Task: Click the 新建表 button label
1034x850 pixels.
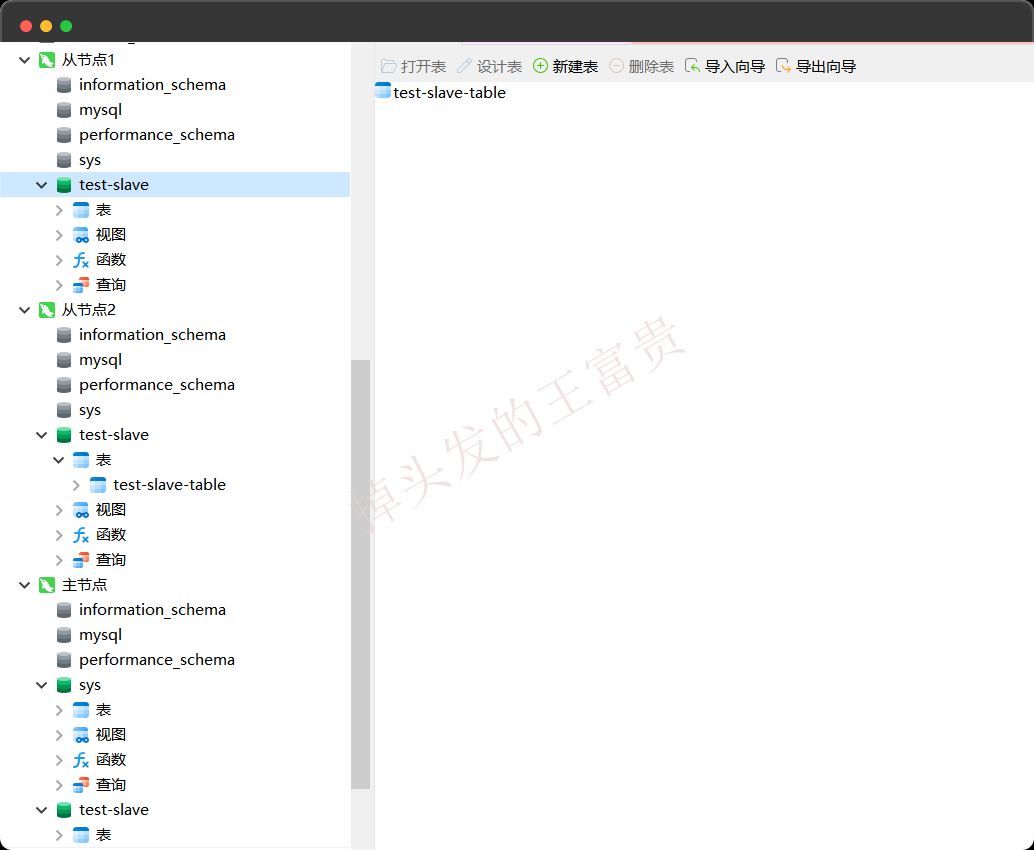Action: pyautogui.click(x=575, y=67)
